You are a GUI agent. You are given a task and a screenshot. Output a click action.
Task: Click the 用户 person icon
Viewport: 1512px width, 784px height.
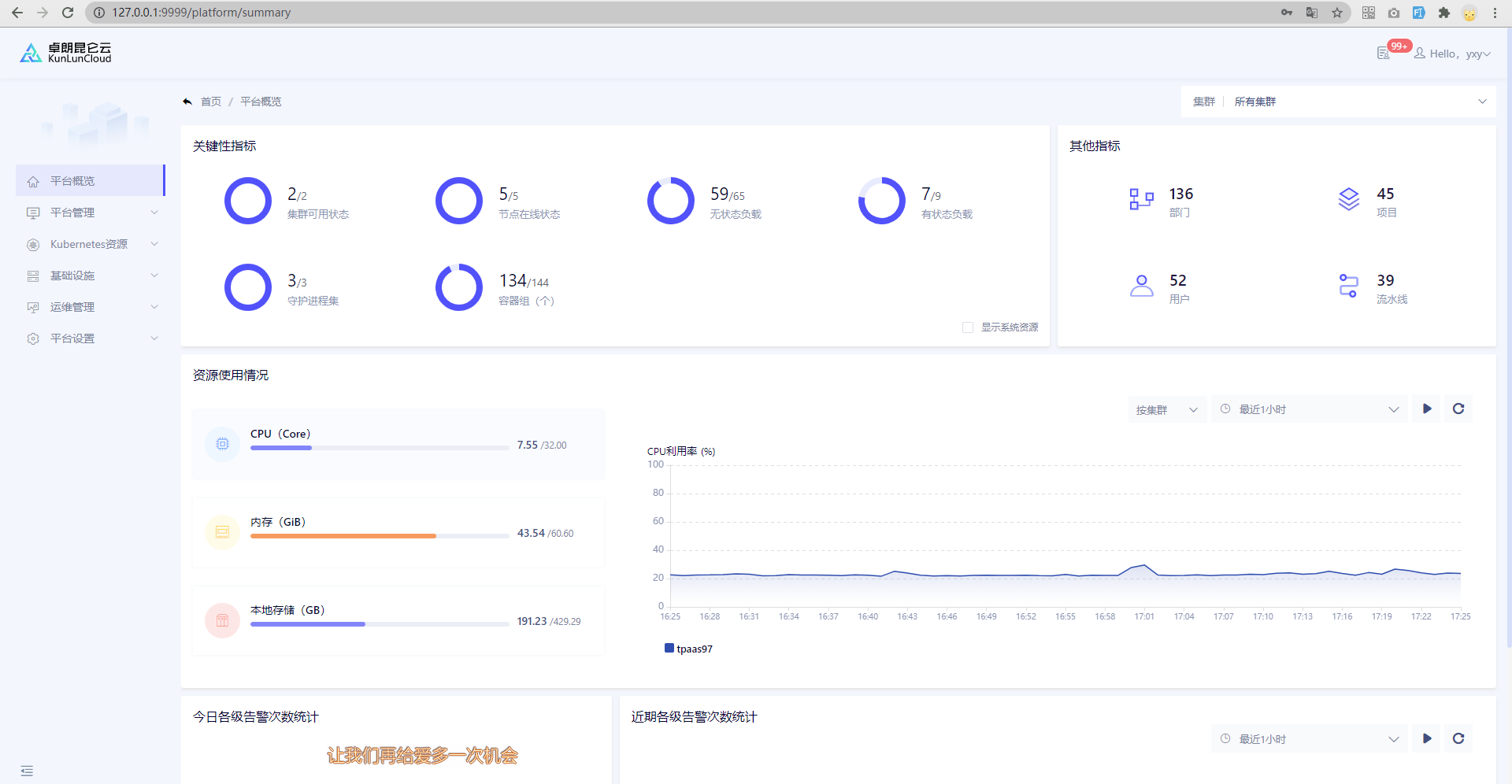pos(1141,286)
